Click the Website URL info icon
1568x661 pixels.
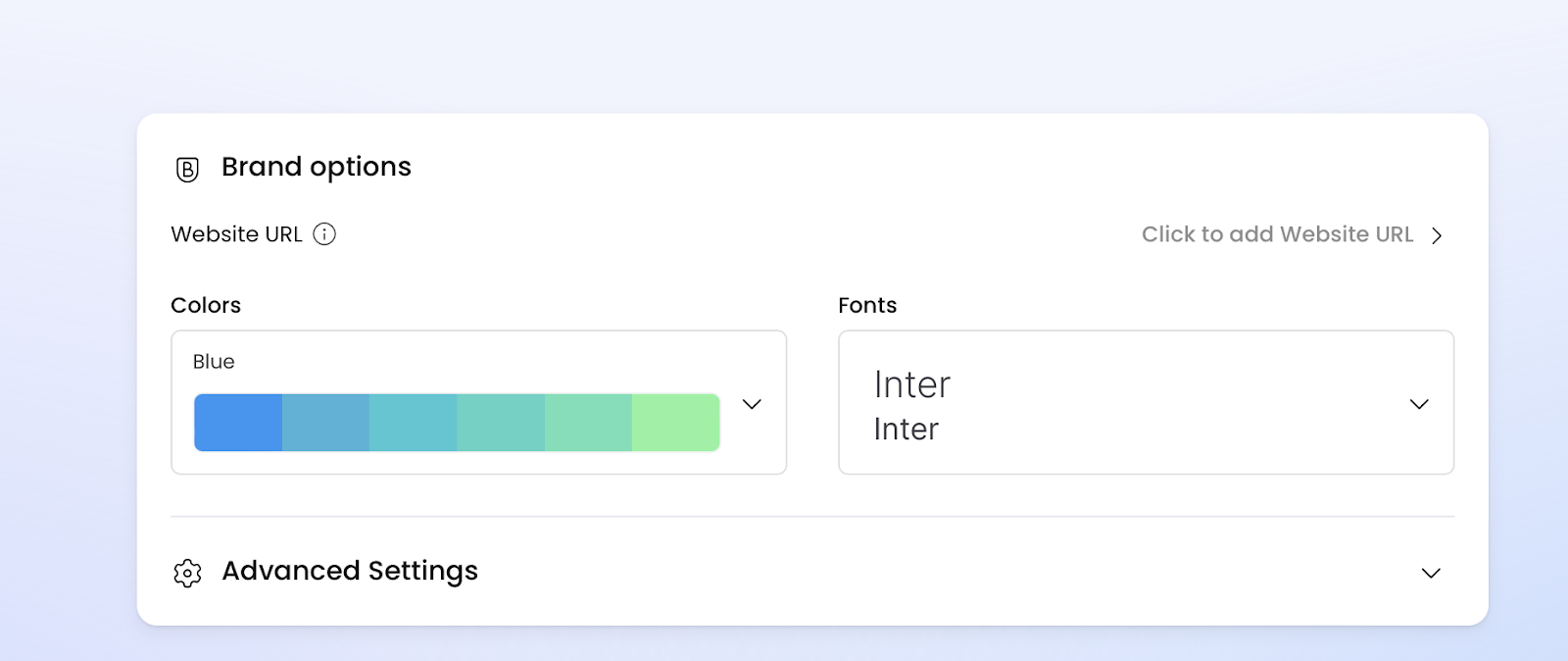(324, 234)
